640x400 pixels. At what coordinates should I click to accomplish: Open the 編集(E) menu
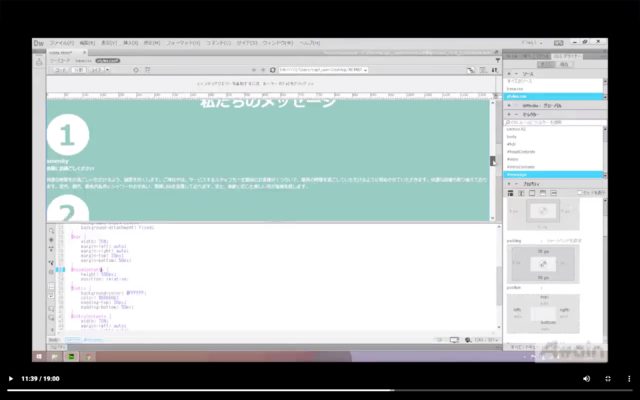point(87,43)
